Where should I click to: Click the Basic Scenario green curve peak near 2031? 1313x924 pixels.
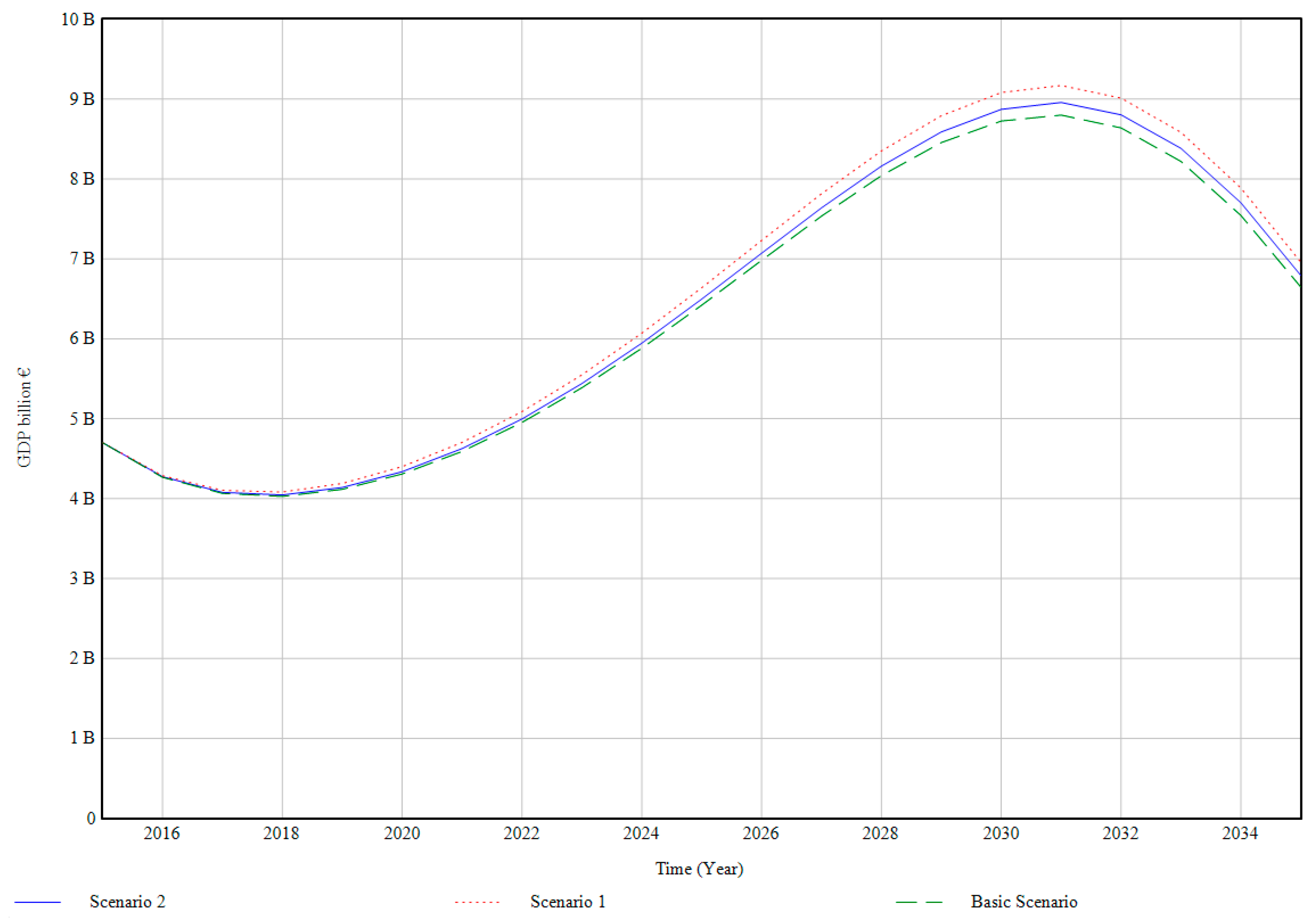[1061, 115]
